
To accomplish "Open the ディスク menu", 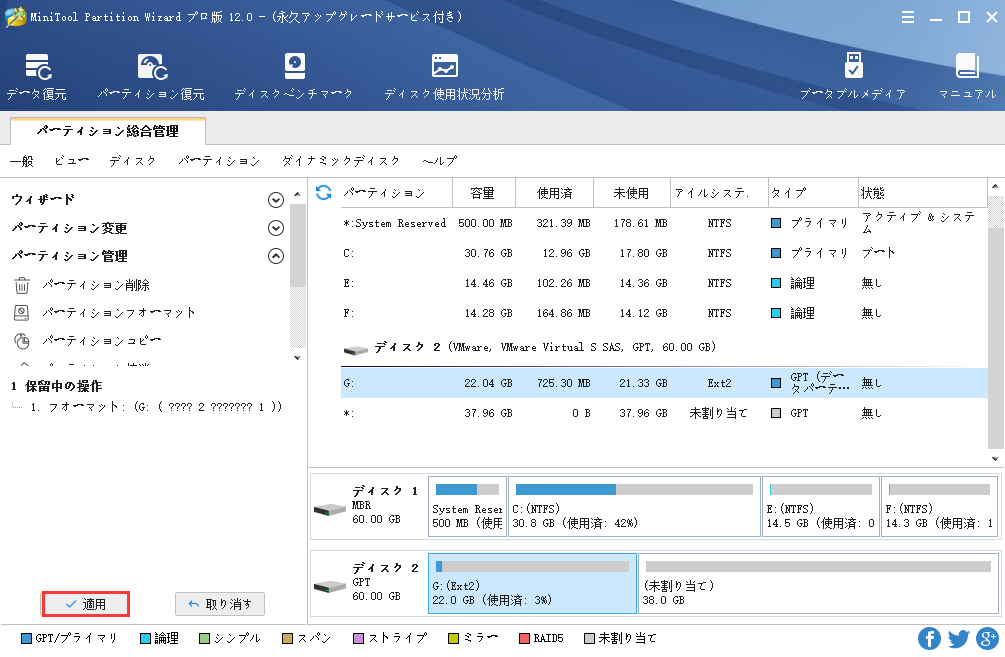I will pos(132,161).
